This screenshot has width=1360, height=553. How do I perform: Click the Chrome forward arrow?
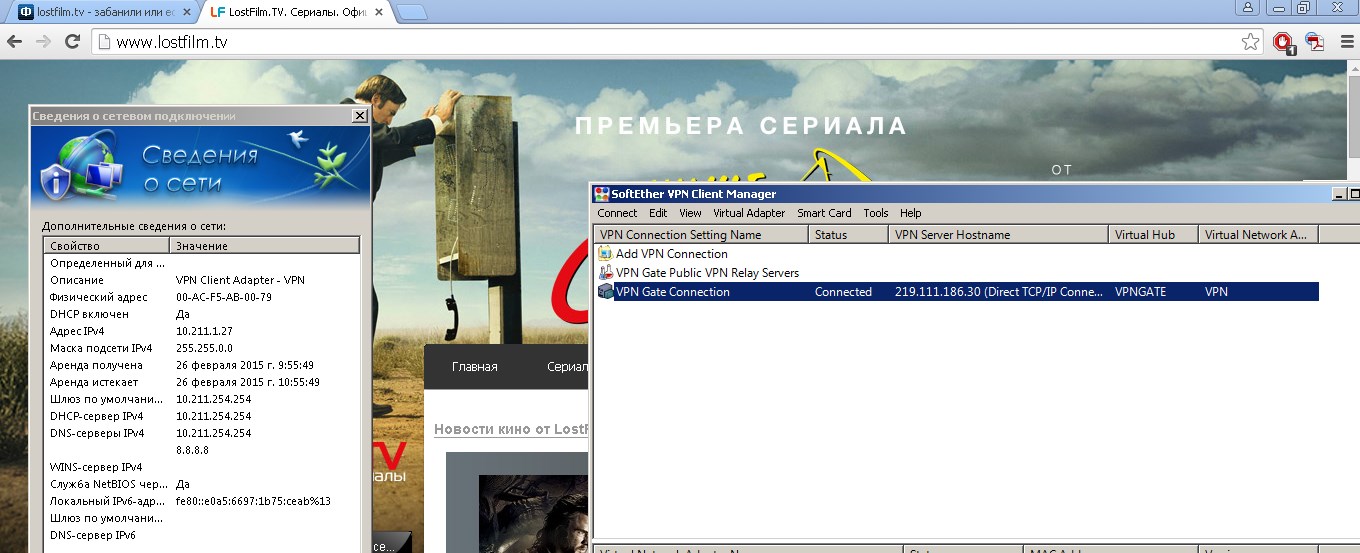click(43, 42)
